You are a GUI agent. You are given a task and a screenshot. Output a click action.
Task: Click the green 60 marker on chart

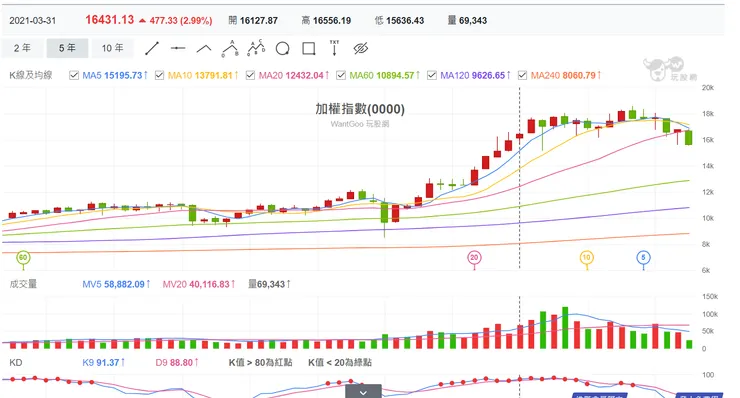(x=23, y=258)
